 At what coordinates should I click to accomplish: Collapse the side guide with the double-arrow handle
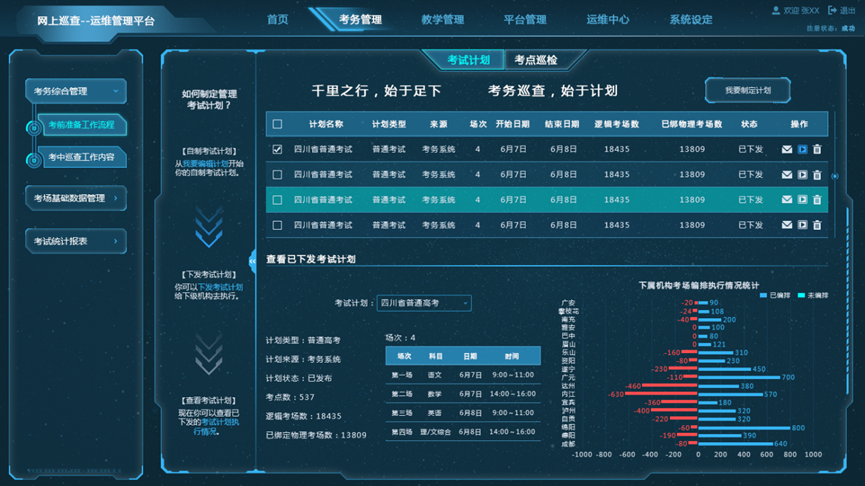[x=252, y=255]
